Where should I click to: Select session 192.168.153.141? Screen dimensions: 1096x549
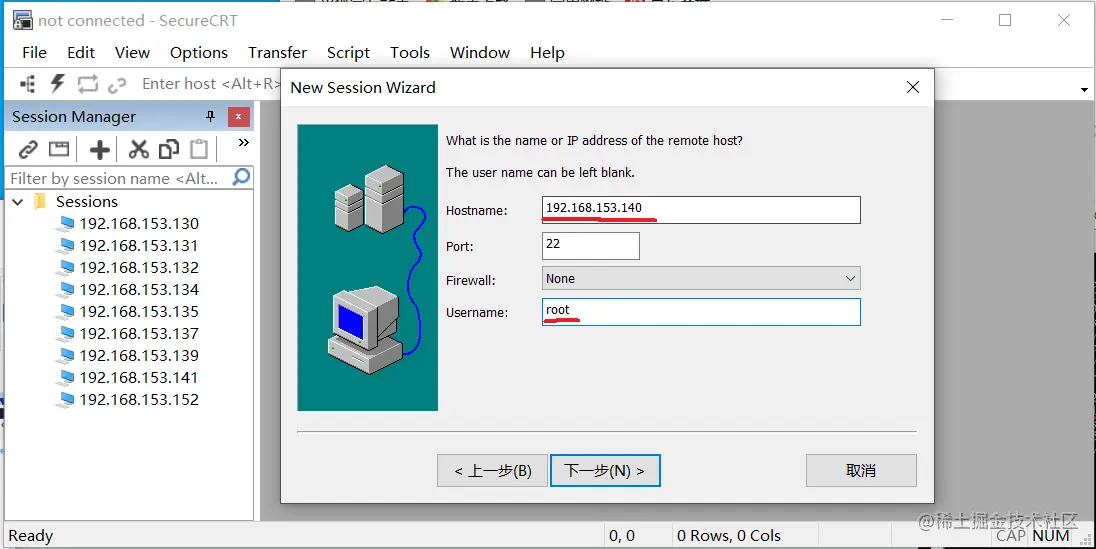click(x=139, y=378)
